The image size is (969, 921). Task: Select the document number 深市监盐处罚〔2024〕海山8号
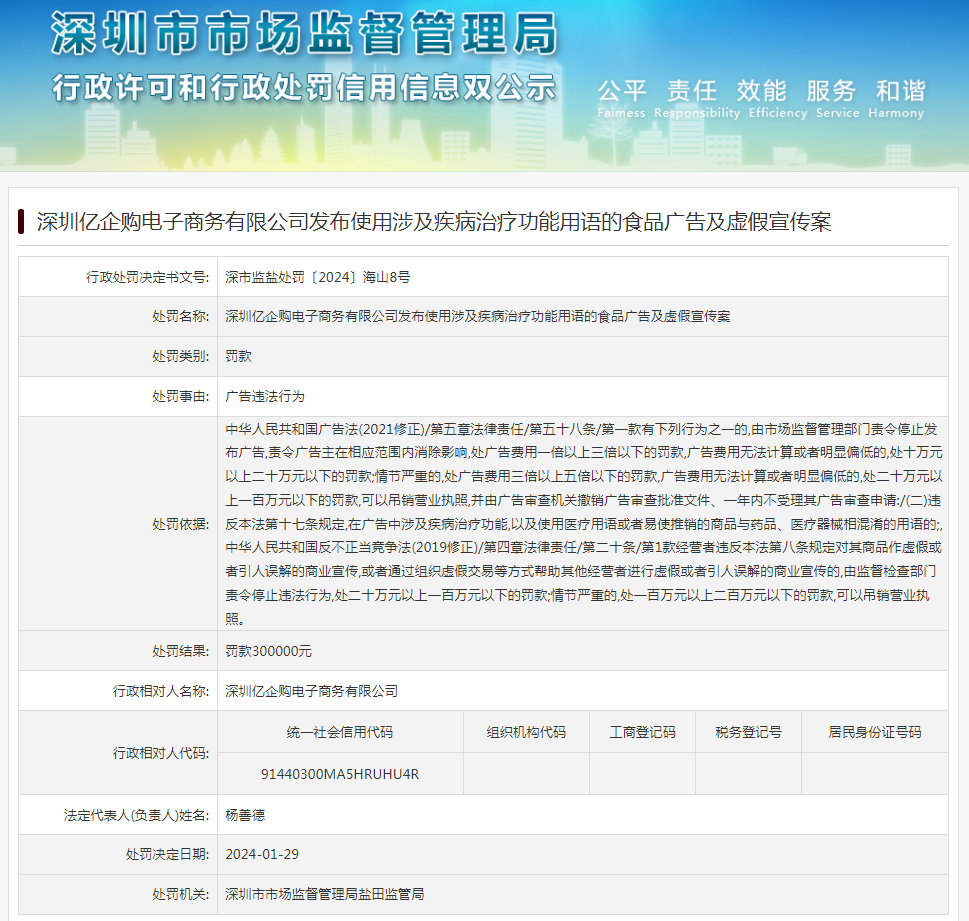click(x=318, y=277)
